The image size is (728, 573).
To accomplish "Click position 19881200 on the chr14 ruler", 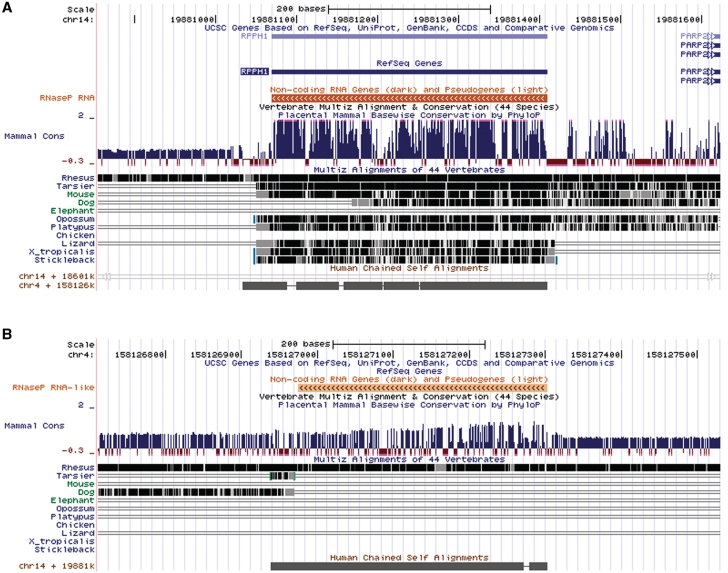I will [x=355, y=20].
